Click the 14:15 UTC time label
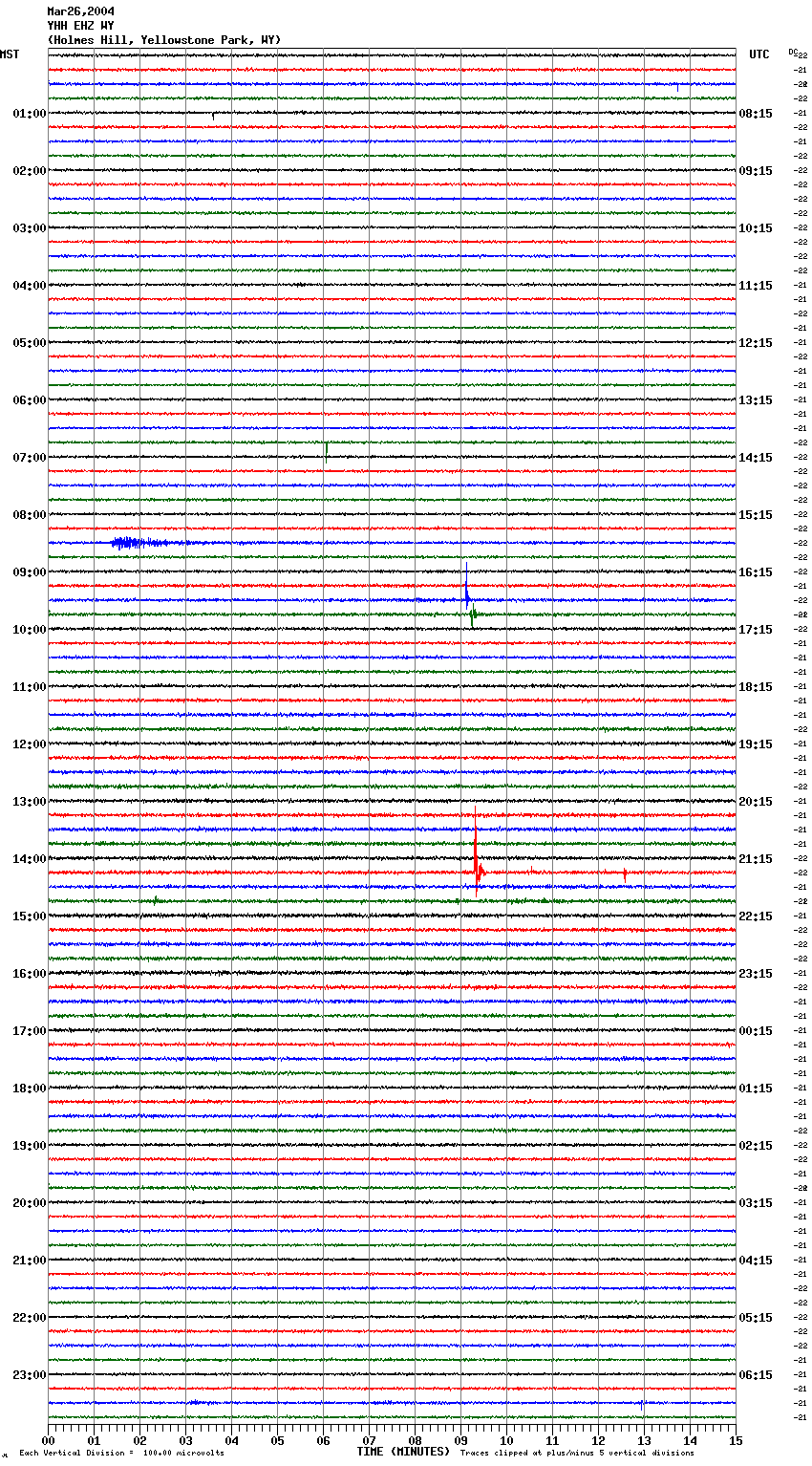This screenshot has width=812, height=1466. tap(756, 458)
